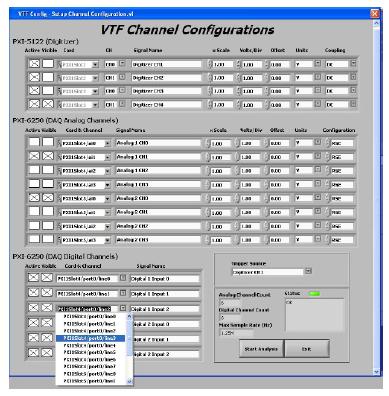Toggle Active checkbox for Analog 2 CH0
Image resolution: width=389 pixels, height=396 pixels.
click(x=34, y=198)
